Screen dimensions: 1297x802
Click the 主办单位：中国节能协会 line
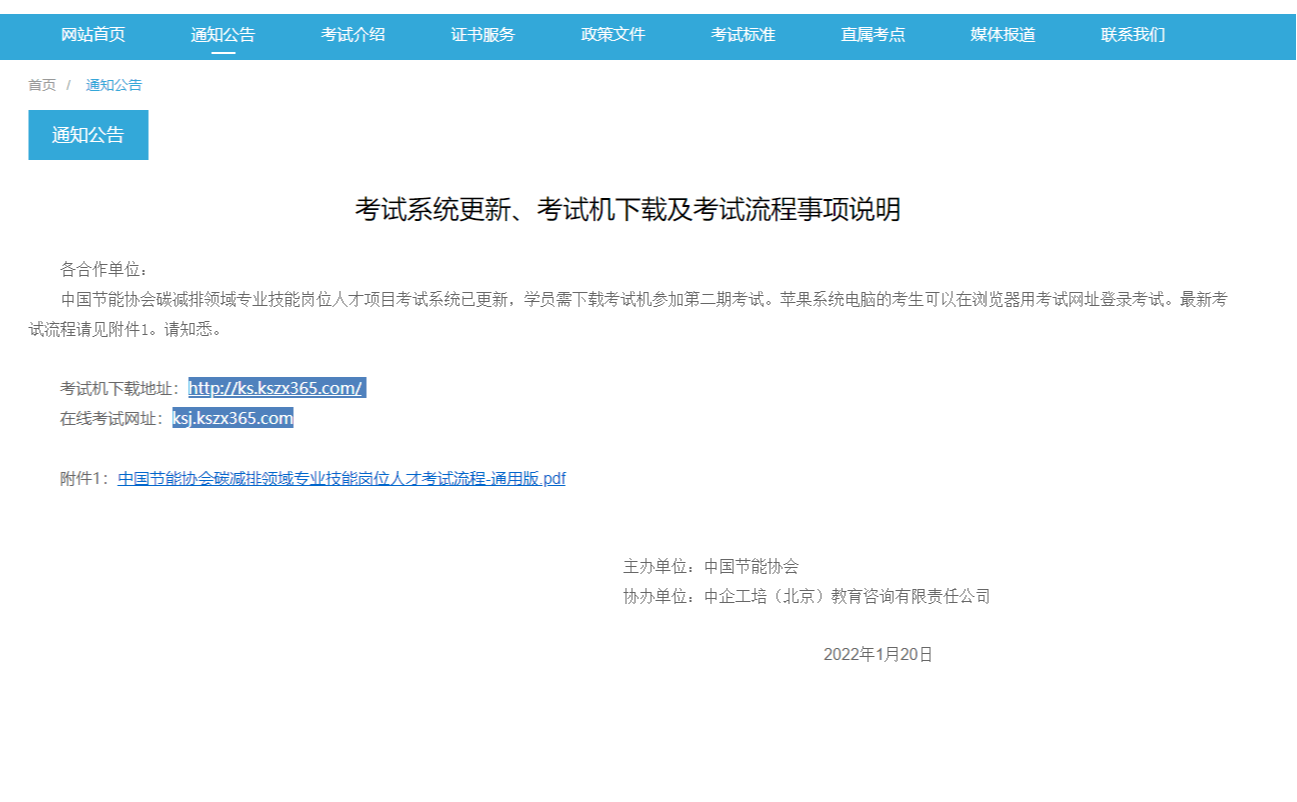[711, 567]
